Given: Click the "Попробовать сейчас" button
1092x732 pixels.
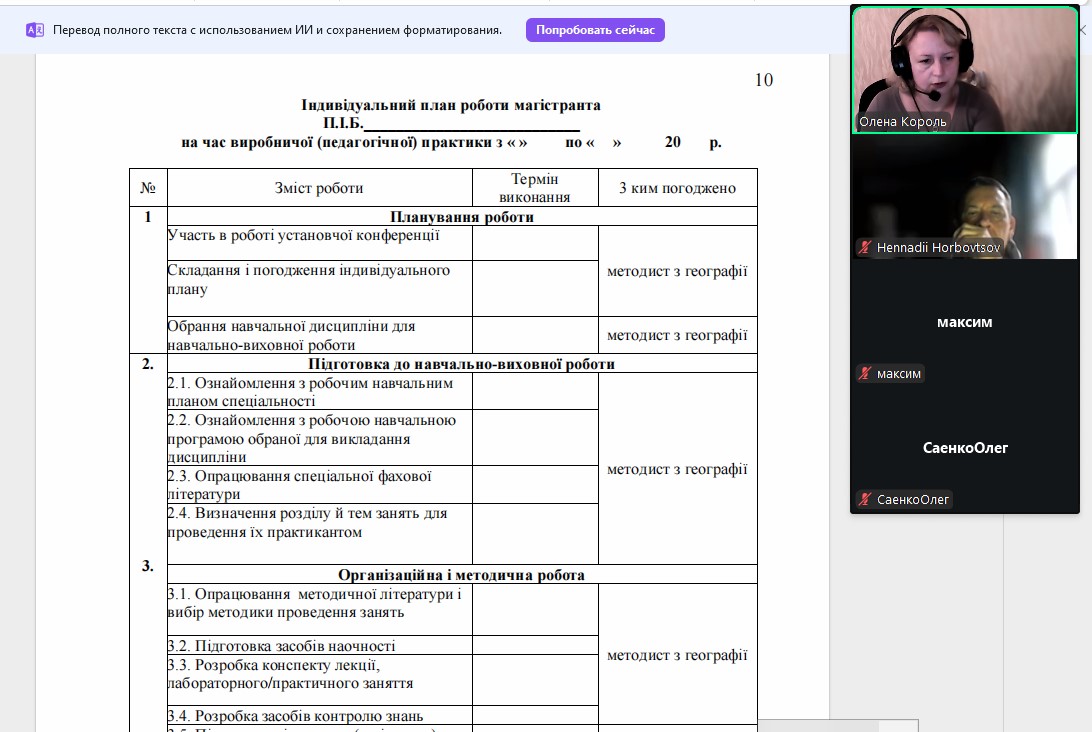Looking at the screenshot, I should tap(595, 30).
